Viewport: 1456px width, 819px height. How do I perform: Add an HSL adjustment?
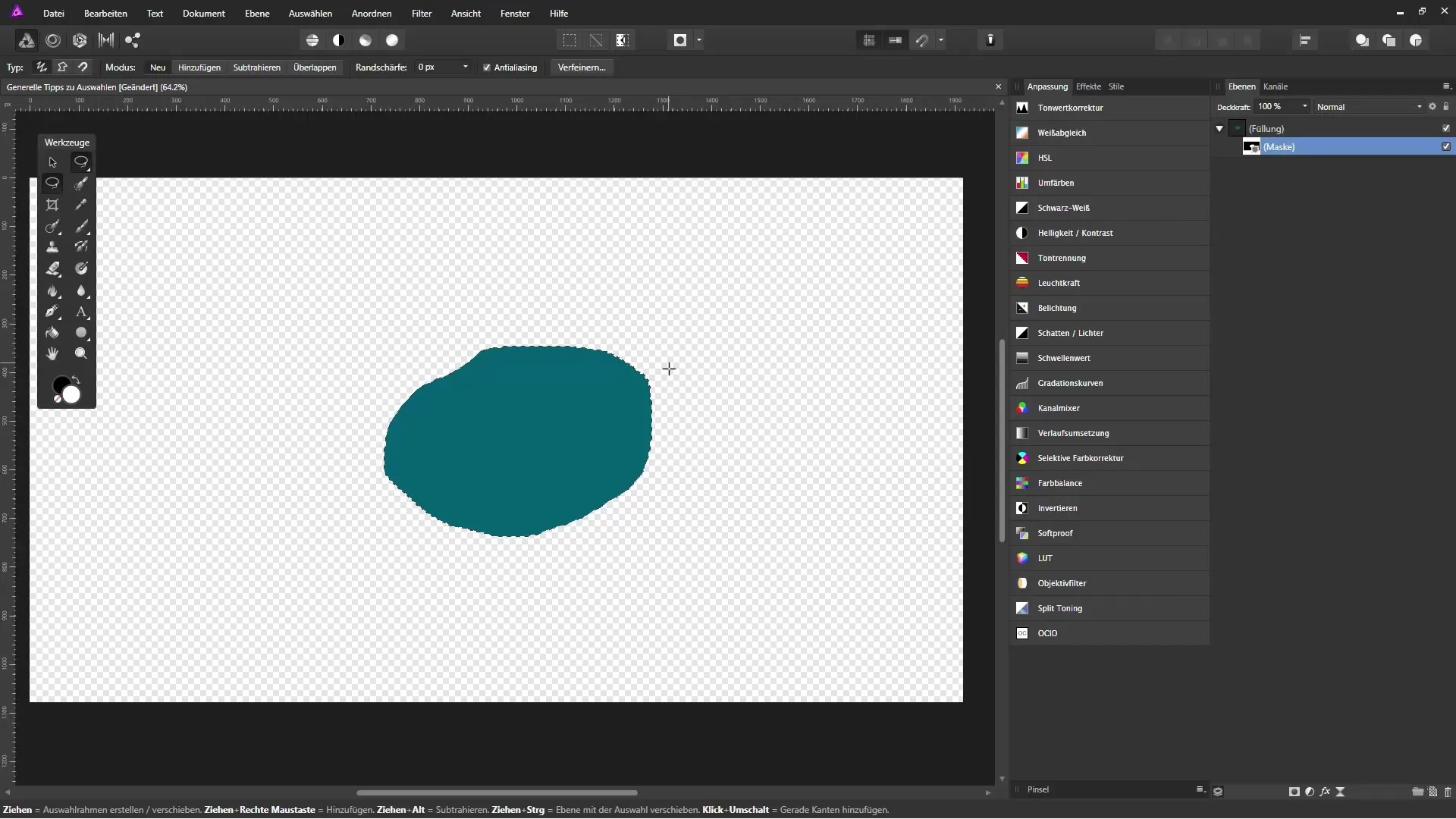click(1109, 158)
